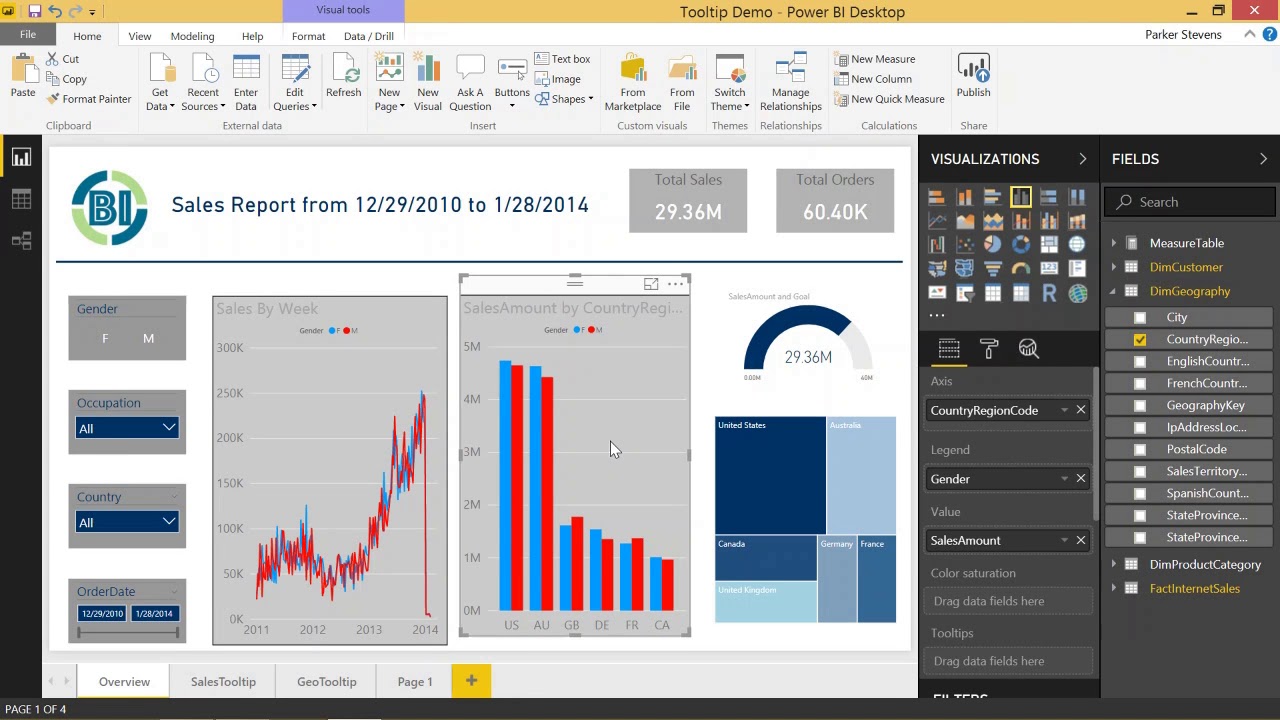Select the pie chart visualization icon

993,244
